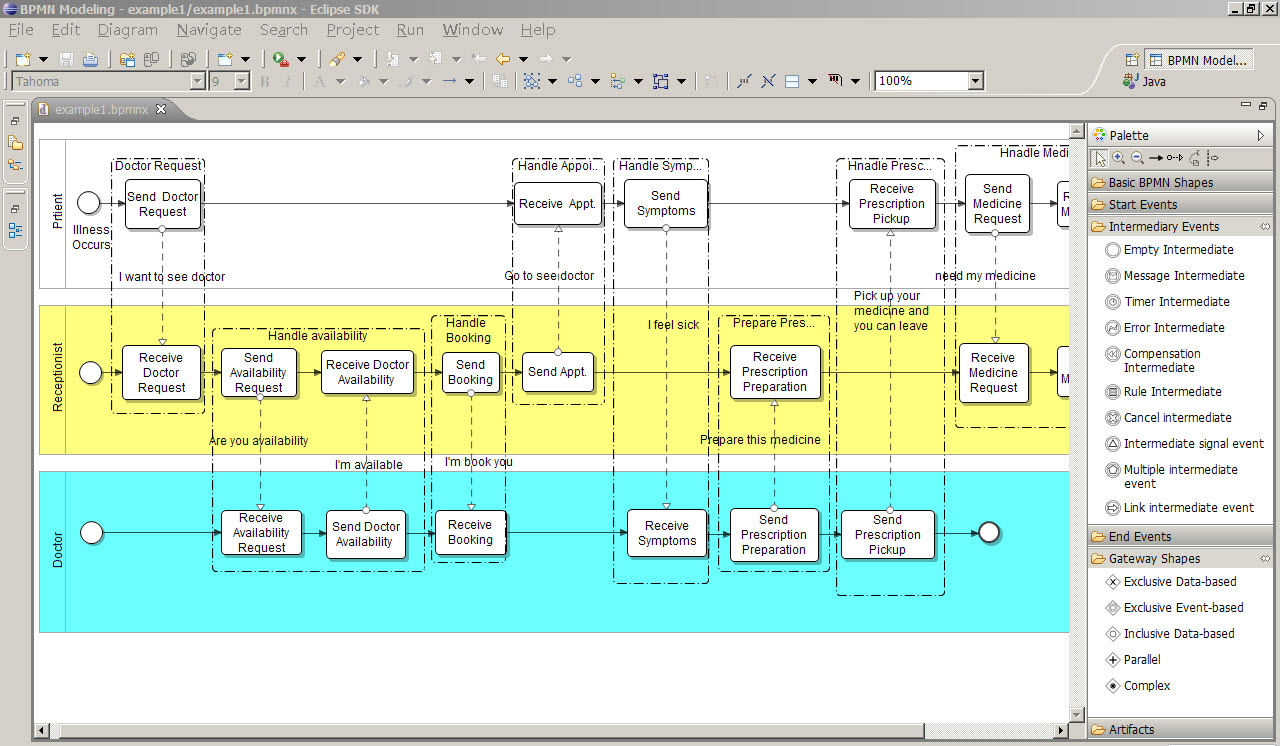Toggle the show connector labels toolbar button
This screenshot has height=746, width=1280.
pos(744,81)
